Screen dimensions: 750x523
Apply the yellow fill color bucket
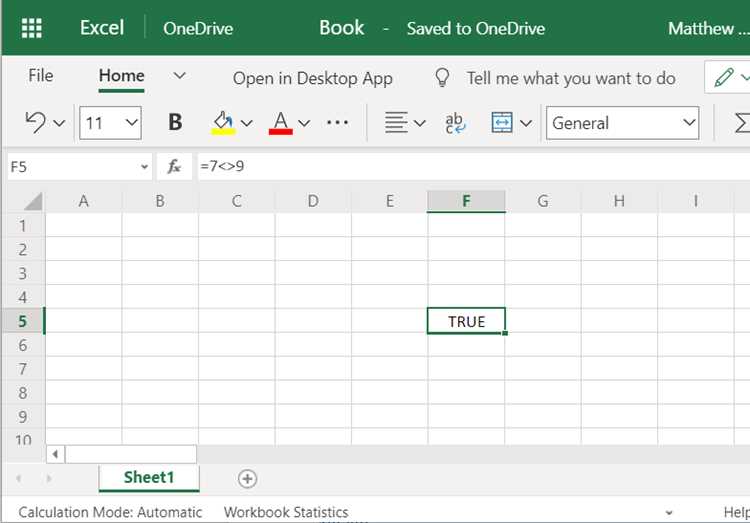pyautogui.click(x=223, y=122)
